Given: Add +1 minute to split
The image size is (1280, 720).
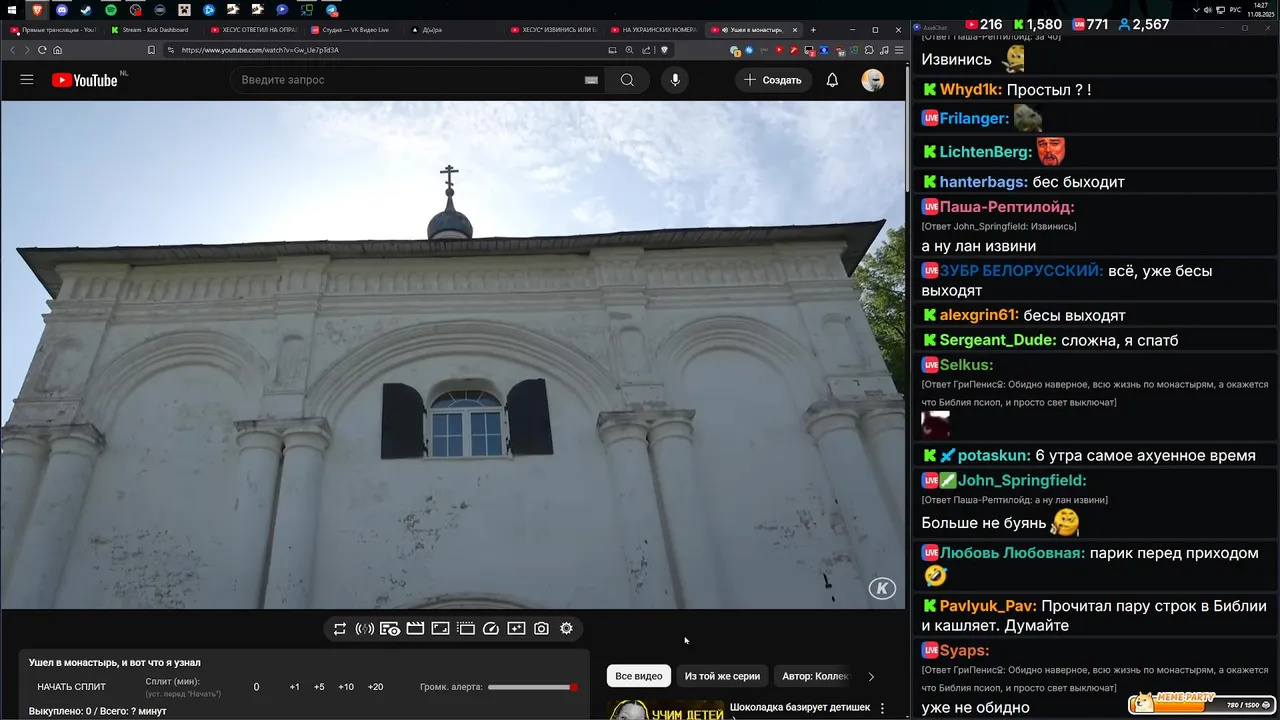Looking at the screenshot, I should (295, 687).
